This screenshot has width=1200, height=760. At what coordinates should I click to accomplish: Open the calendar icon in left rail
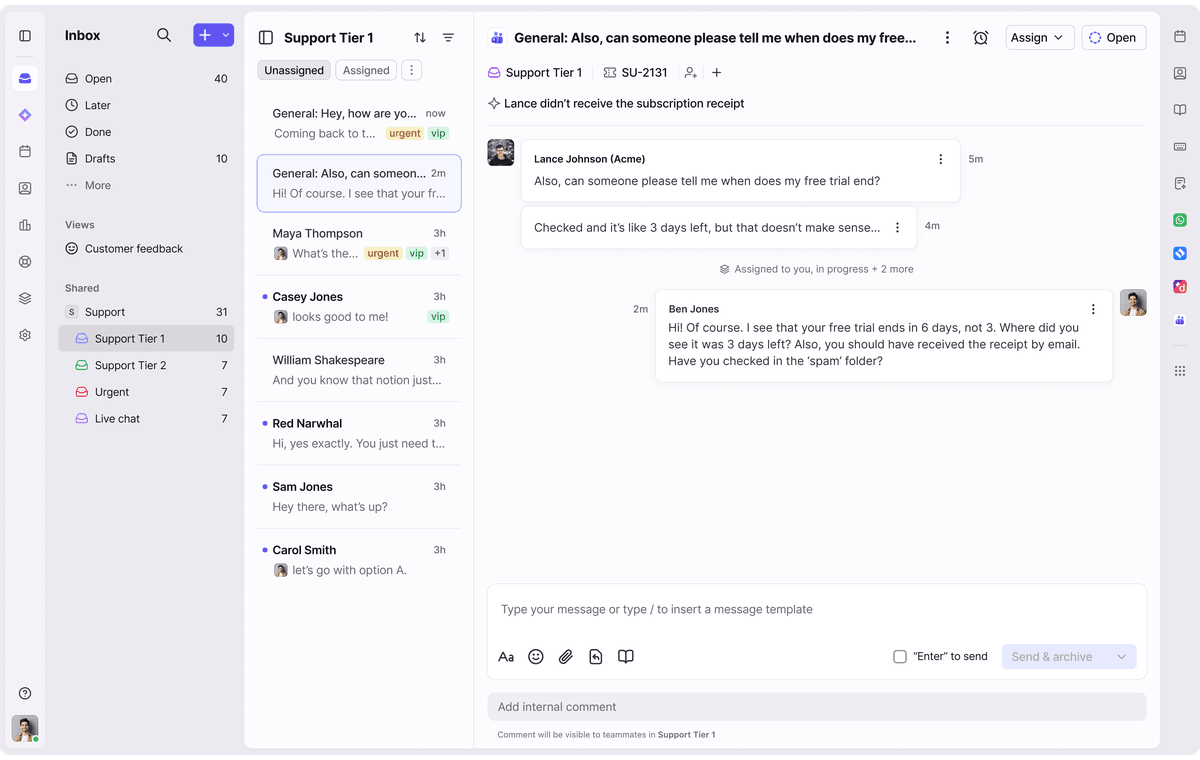pos(25,151)
